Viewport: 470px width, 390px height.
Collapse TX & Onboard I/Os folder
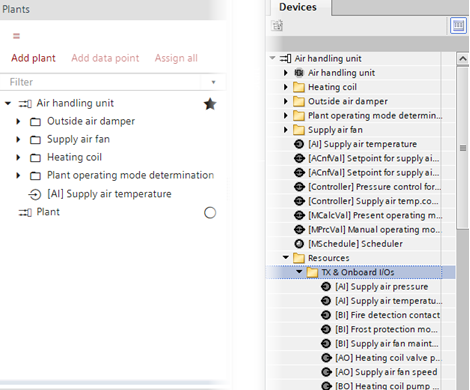(x=299, y=272)
